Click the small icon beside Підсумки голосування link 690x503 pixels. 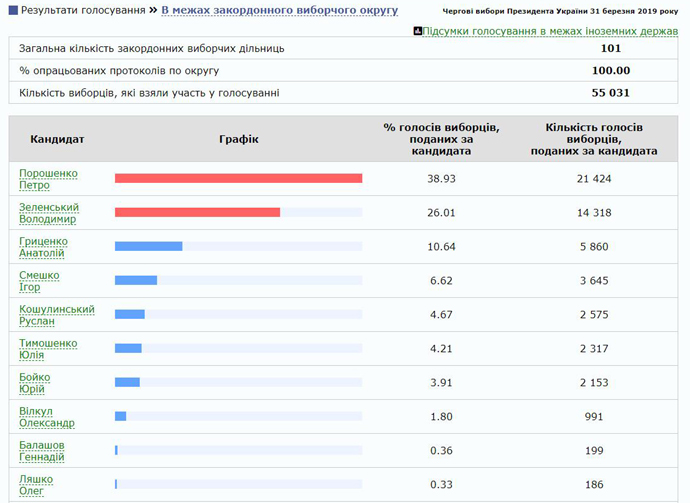(x=418, y=31)
